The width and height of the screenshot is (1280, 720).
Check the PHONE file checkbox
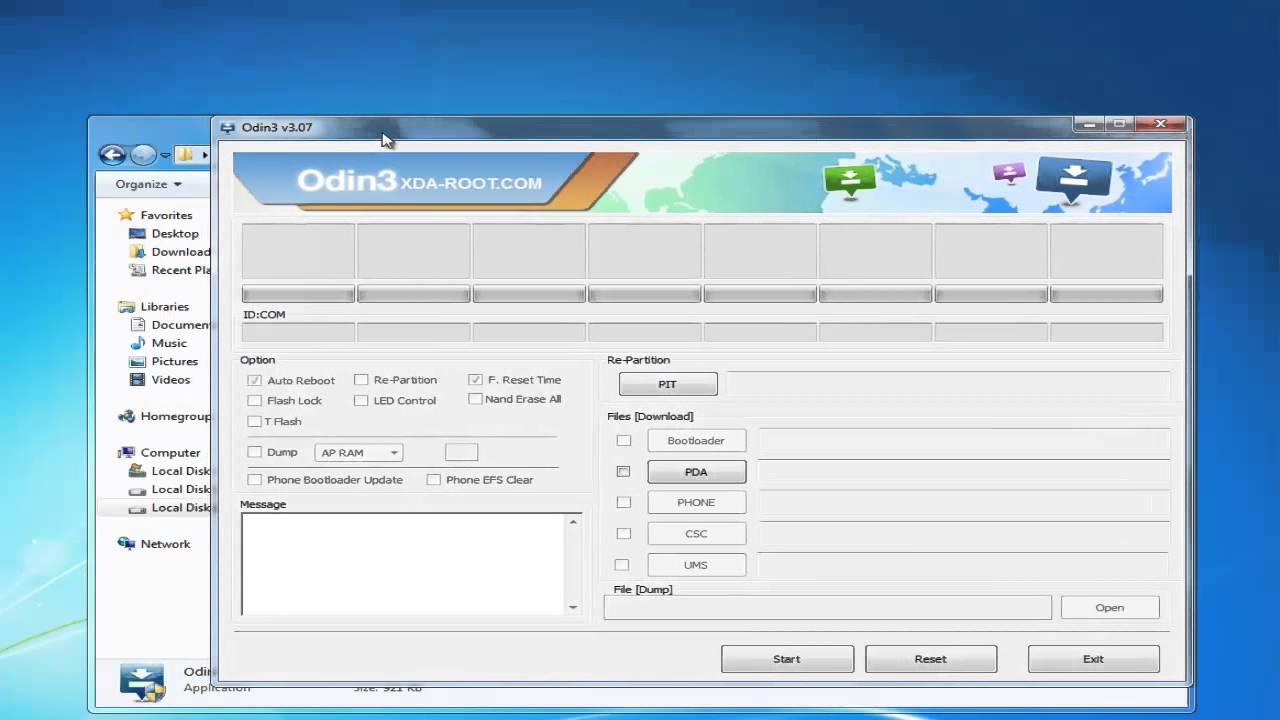624,502
